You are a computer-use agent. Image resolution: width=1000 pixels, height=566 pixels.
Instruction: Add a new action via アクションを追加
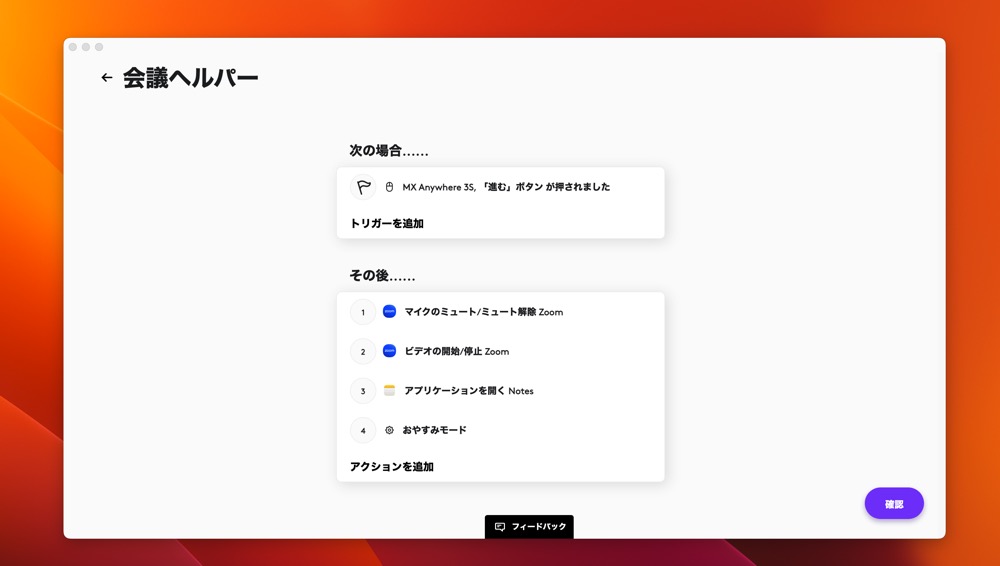coord(392,467)
